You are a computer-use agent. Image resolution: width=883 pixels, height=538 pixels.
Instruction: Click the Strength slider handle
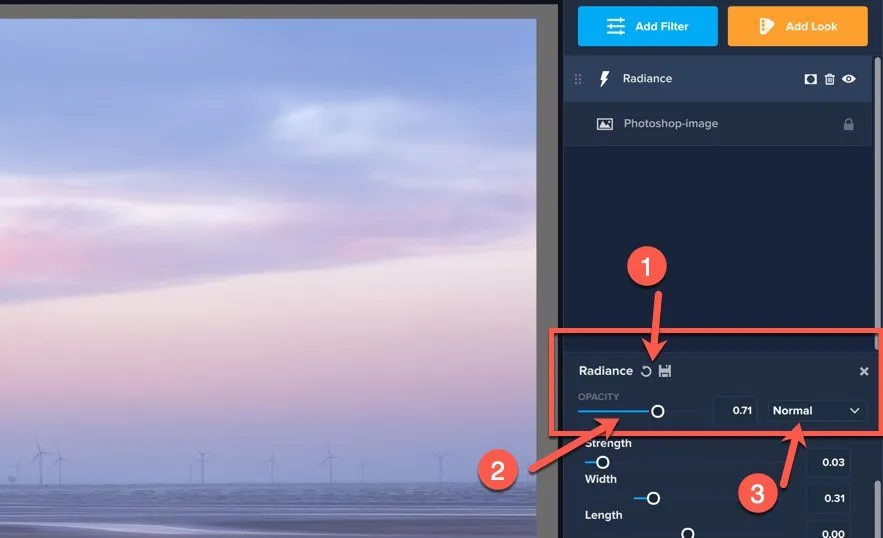pyautogui.click(x=603, y=463)
